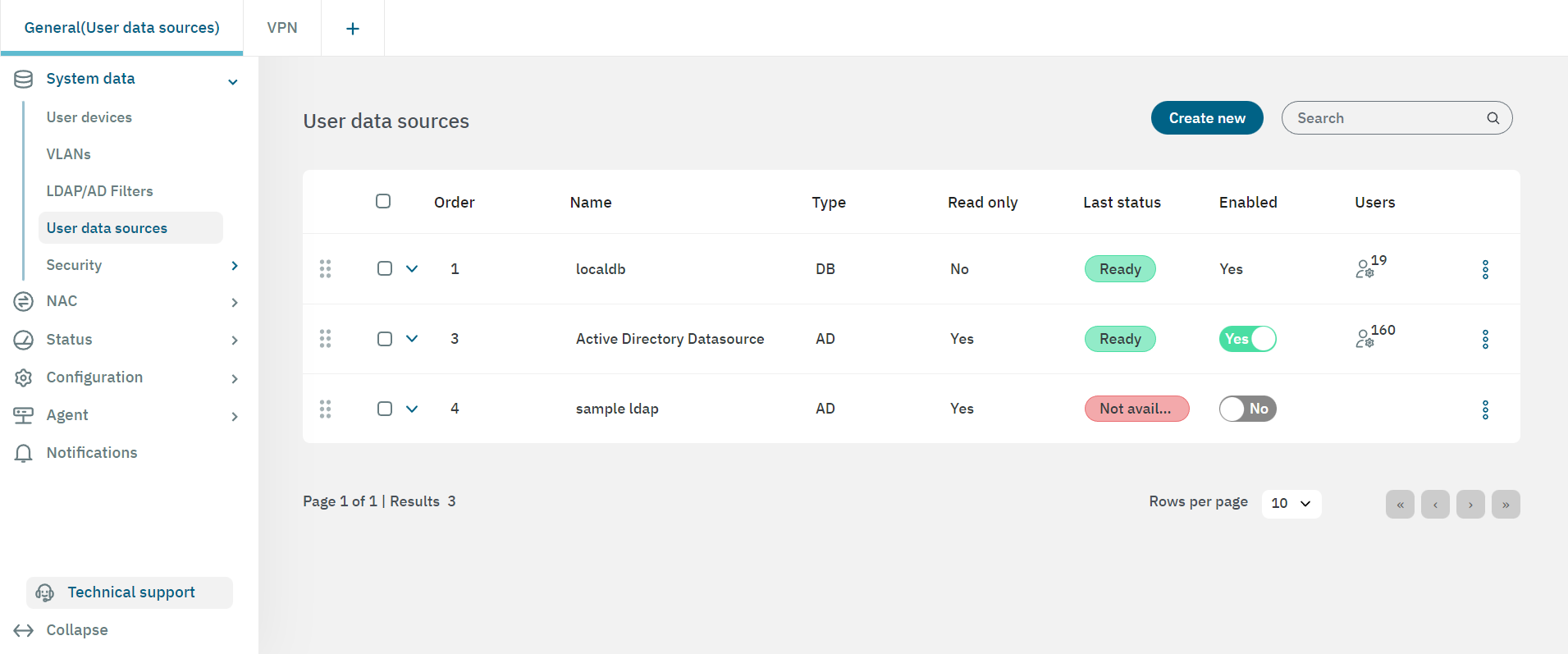Open the users icon for Active Directory Datasource
This screenshot has width=1568, height=654.
(1365, 338)
